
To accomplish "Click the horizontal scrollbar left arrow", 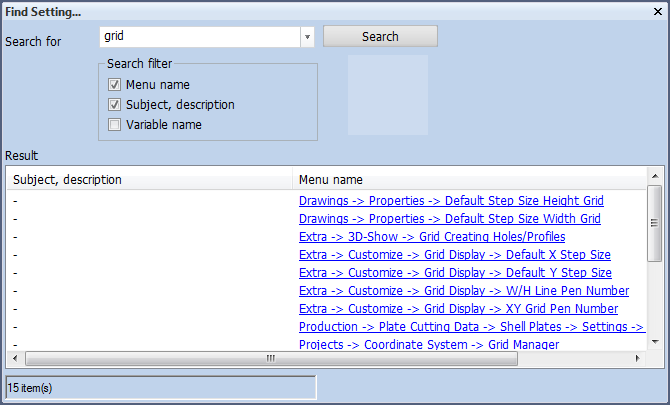I will coord(15,358).
